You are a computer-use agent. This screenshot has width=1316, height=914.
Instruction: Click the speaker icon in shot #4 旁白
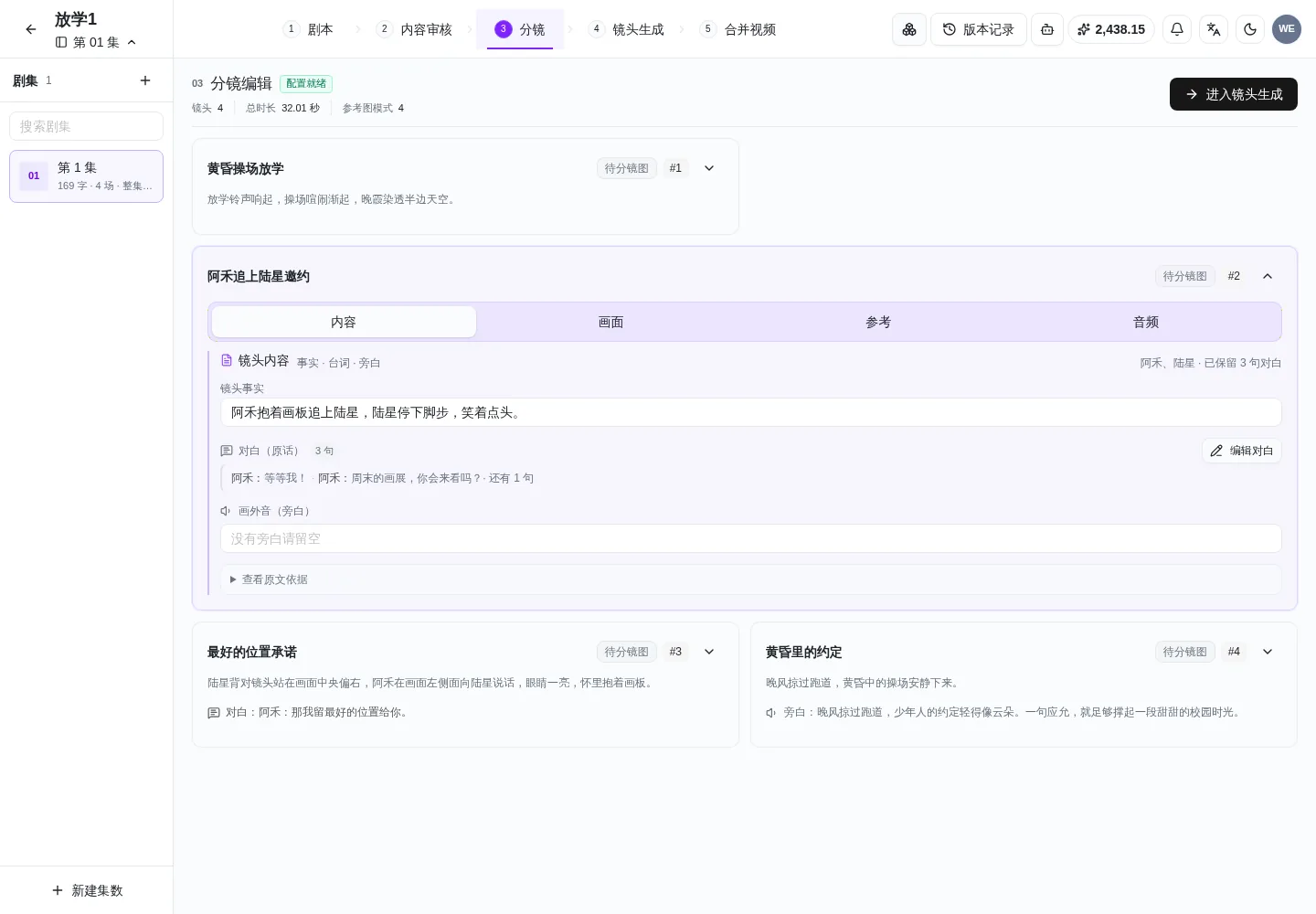pos(771,713)
